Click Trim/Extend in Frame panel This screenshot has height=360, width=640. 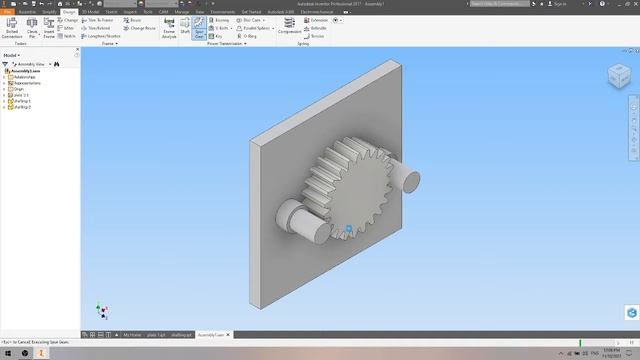[96, 28]
